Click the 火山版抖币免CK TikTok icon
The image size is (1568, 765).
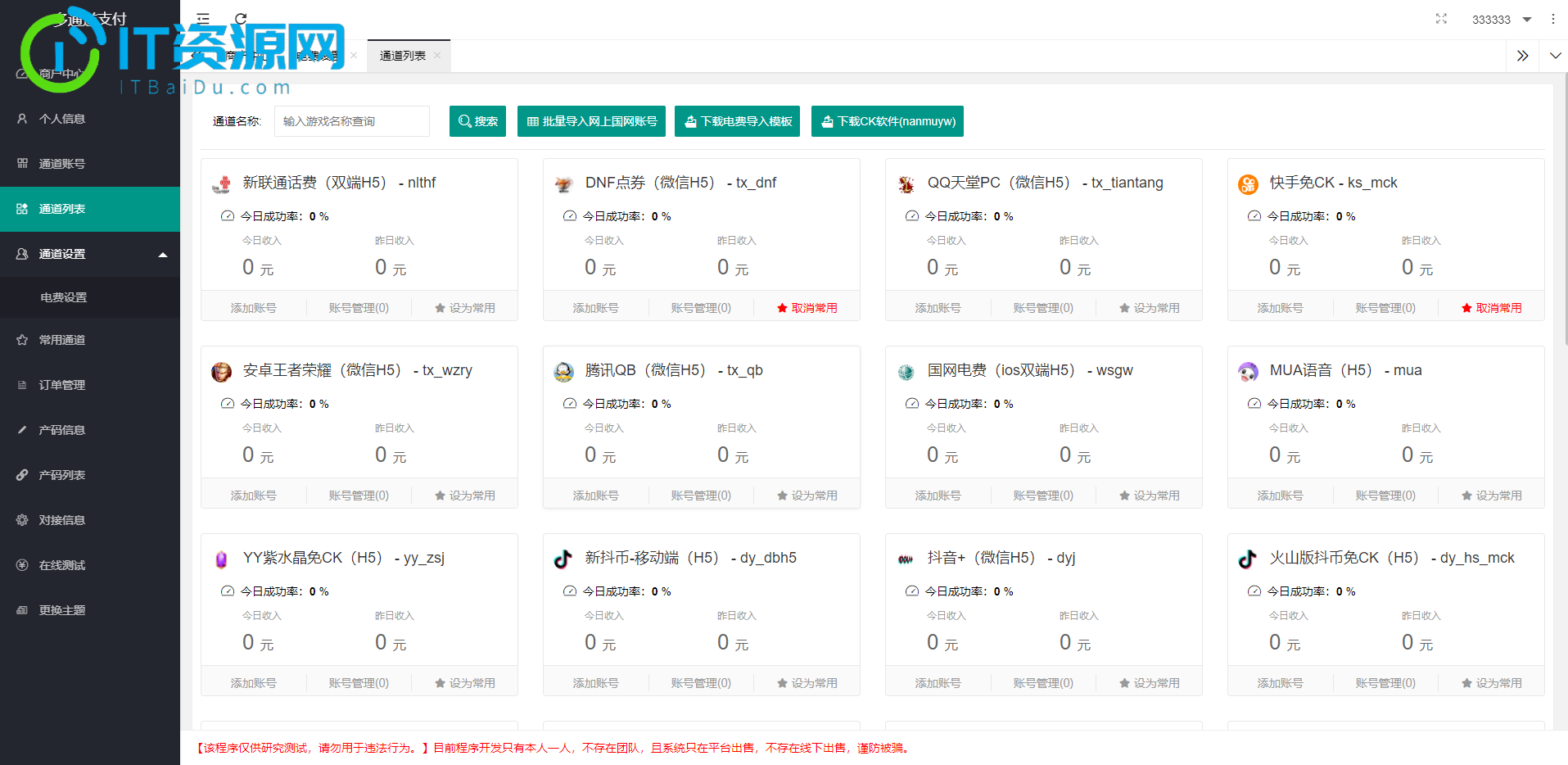[x=1248, y=559]
